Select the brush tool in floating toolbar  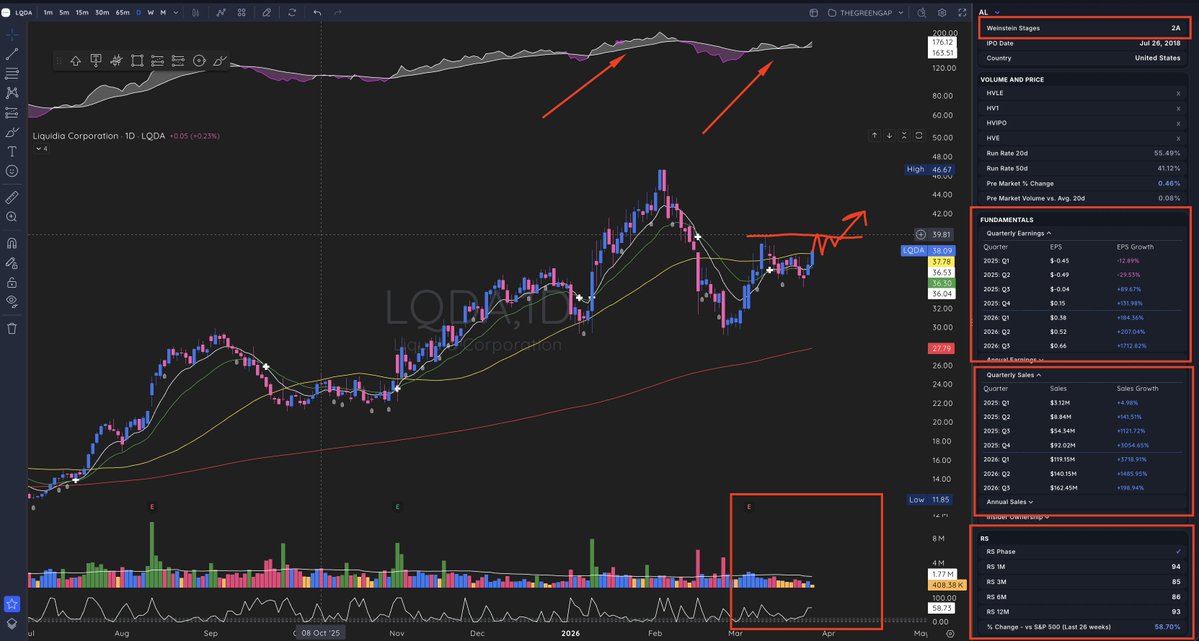tap(220, 61)
